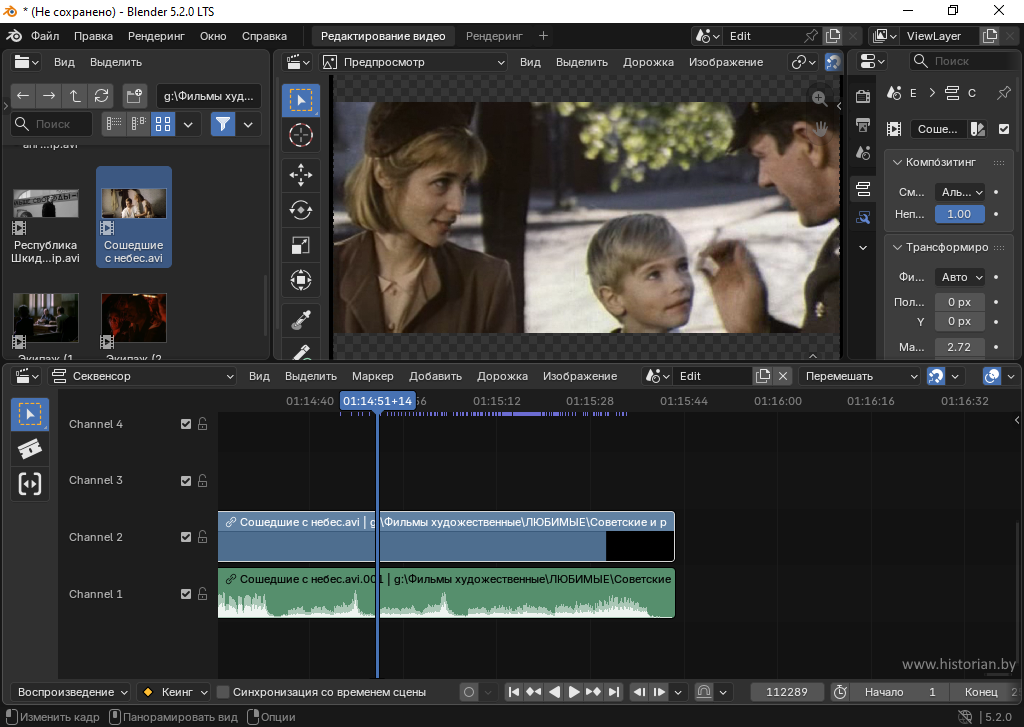Open the Playback settings dropdown

coord(71,692)
